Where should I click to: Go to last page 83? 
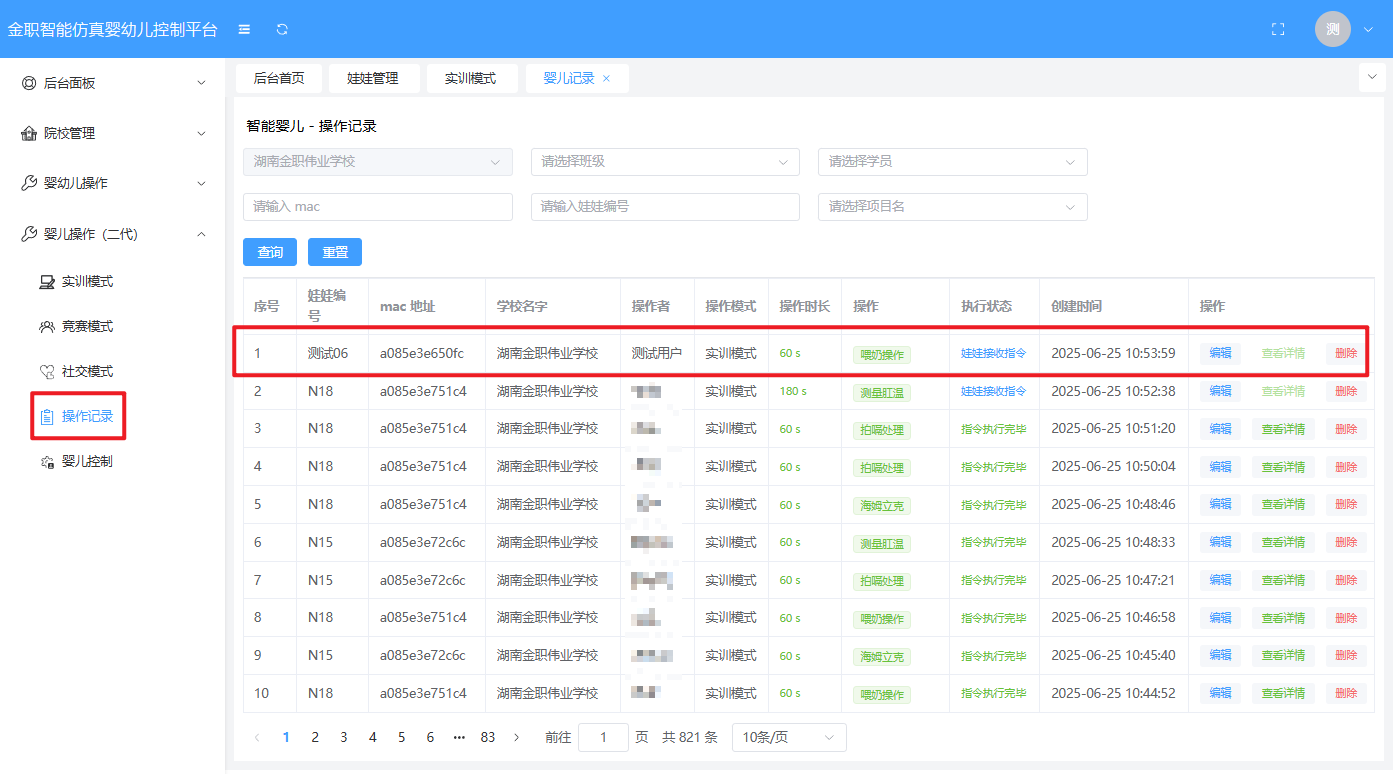coord(488,737)
